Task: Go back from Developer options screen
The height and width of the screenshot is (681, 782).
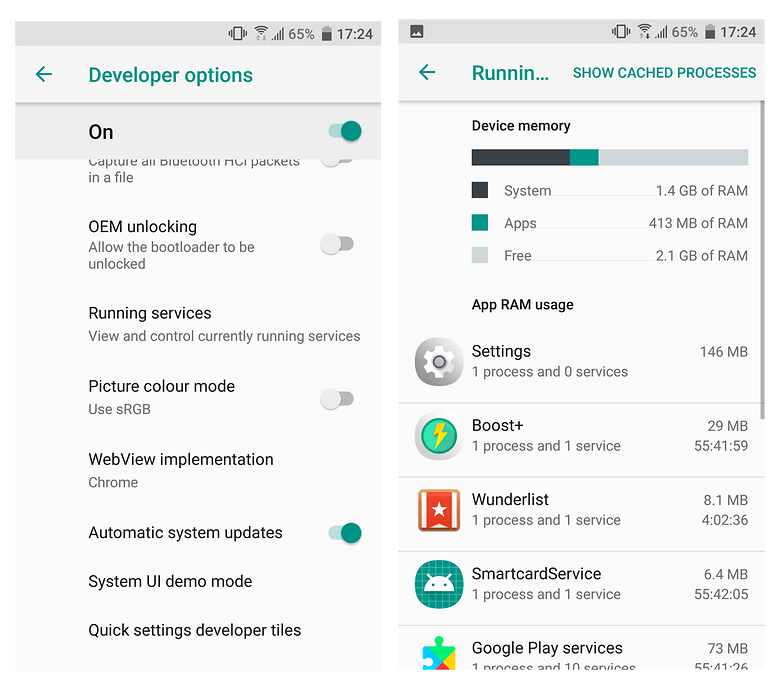Action: pos(44,74)
